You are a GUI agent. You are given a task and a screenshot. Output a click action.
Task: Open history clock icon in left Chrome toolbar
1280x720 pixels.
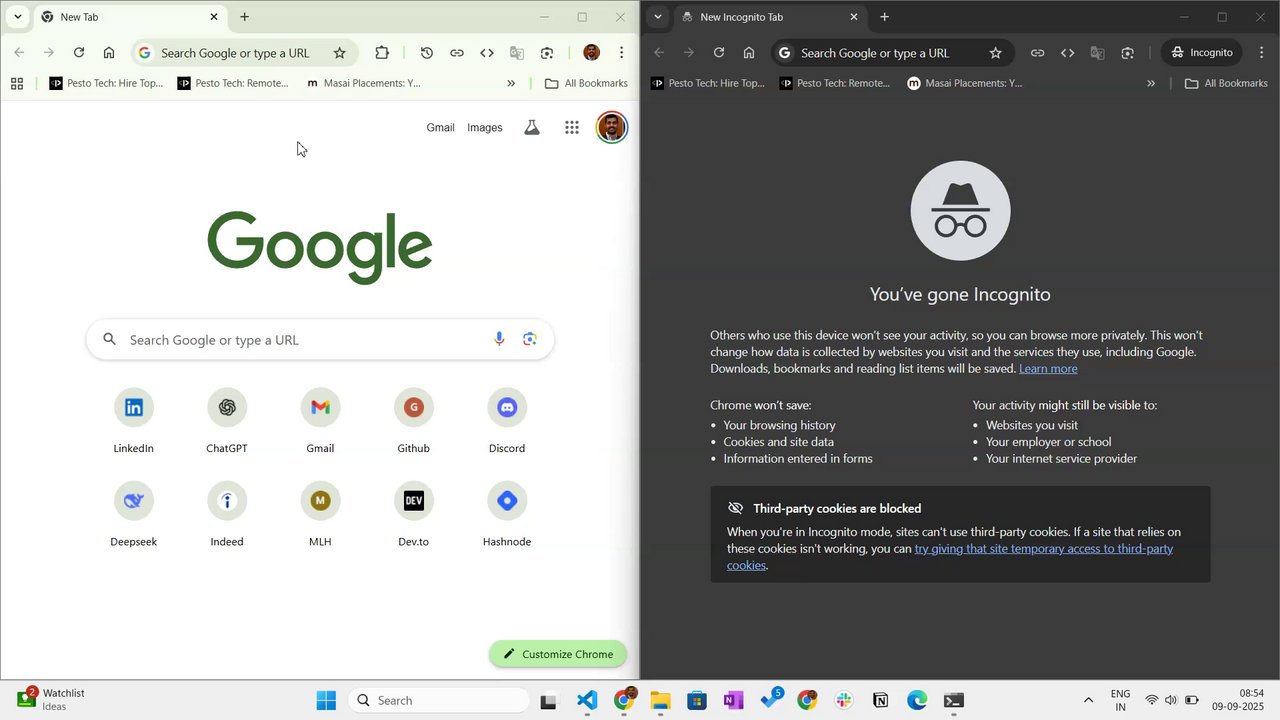click(x=426, y=53)
